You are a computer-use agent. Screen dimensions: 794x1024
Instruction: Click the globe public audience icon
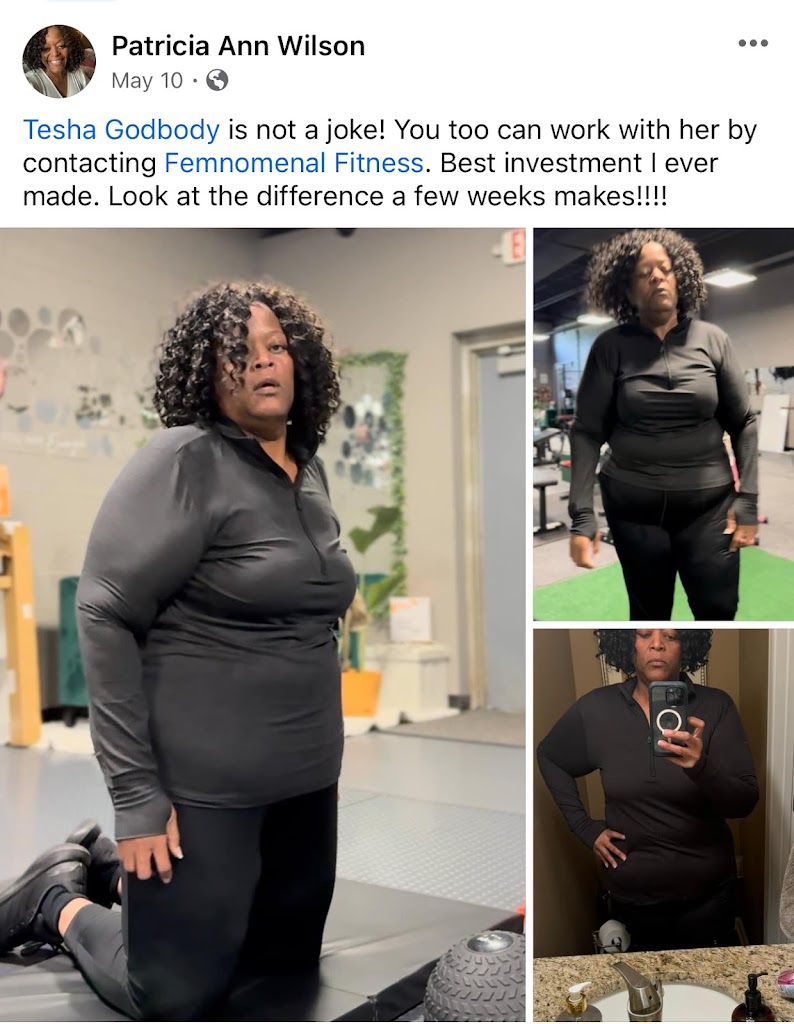217,80
